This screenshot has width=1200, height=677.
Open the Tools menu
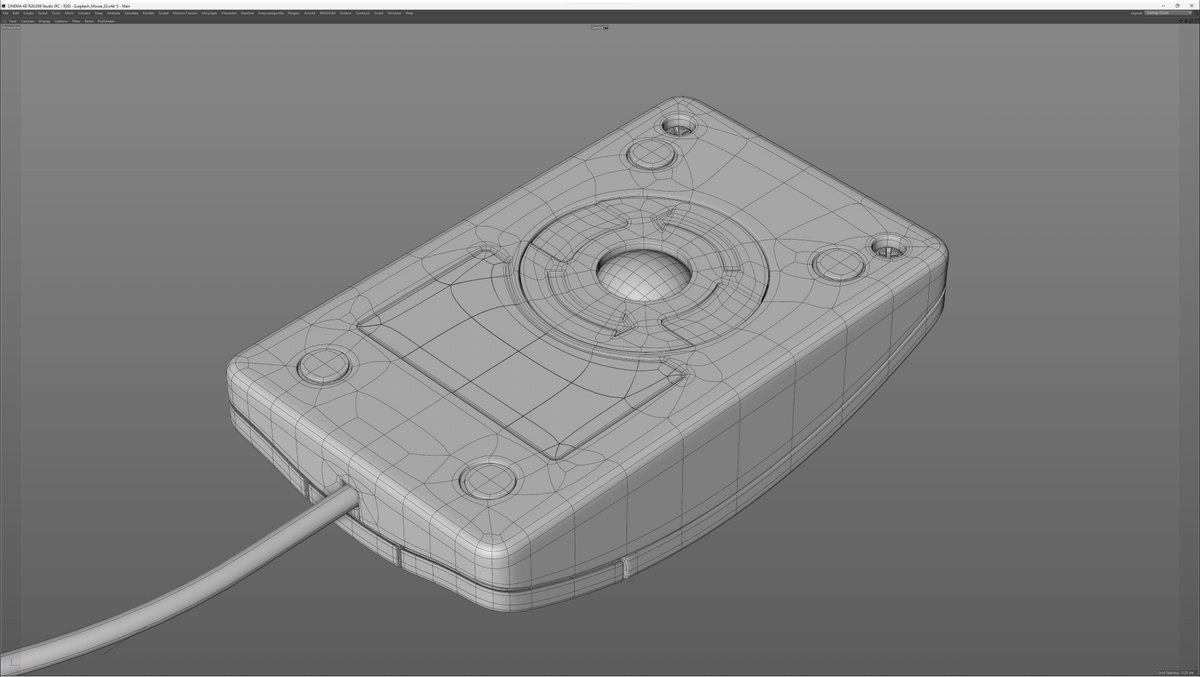[56, 13]
